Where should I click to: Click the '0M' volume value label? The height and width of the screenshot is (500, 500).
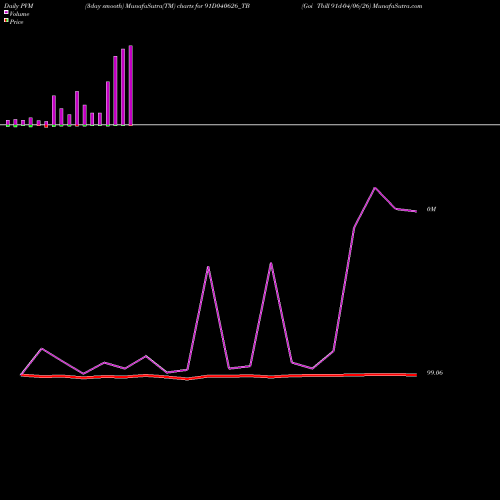click(x=431, y=209)
